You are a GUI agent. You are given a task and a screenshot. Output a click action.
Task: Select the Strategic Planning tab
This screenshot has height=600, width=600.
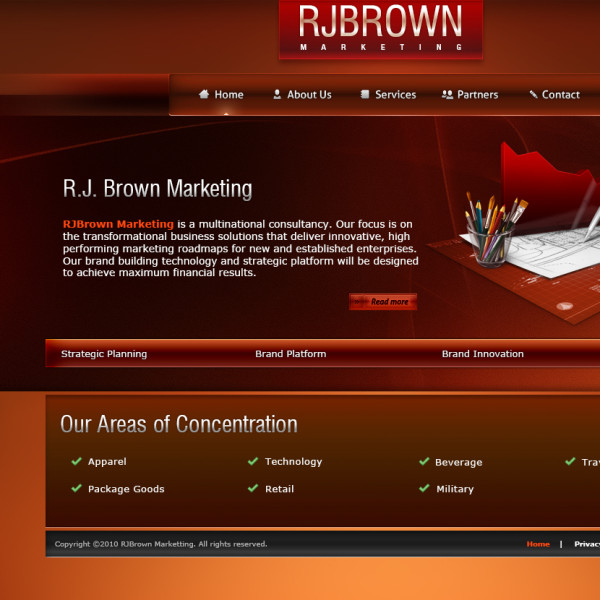coord(104,354)
